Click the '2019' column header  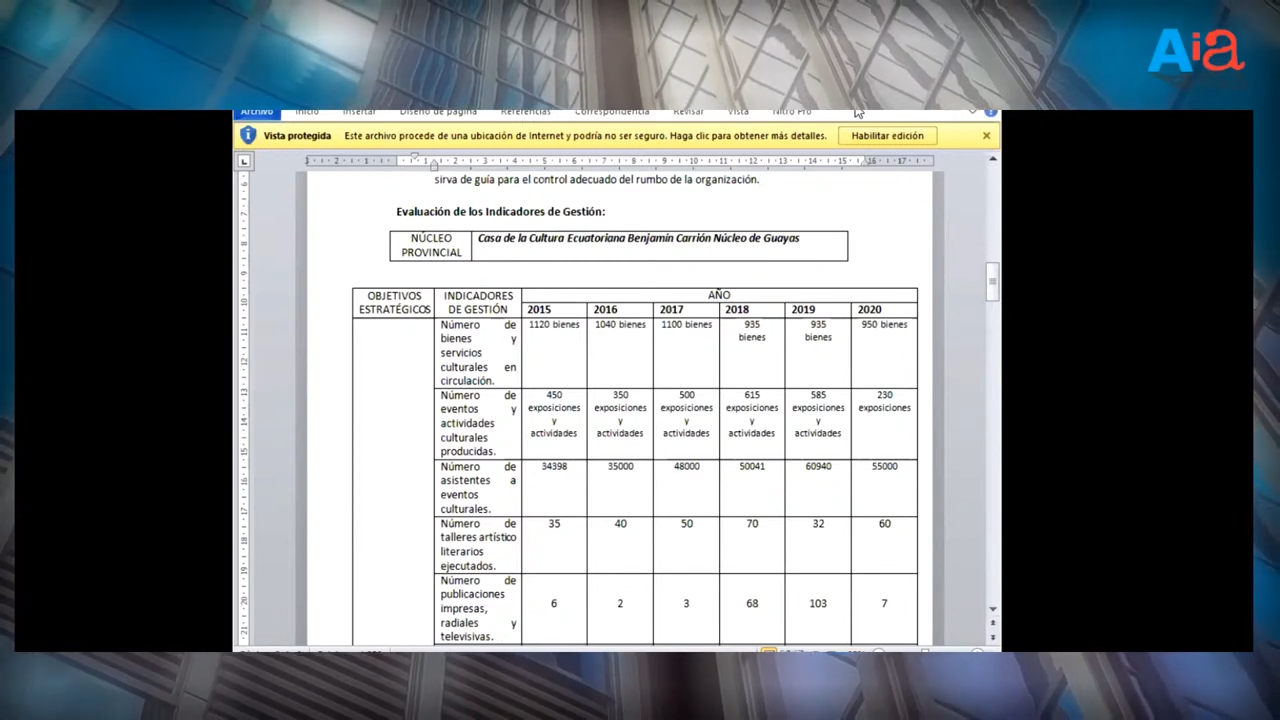click(818, 310)
